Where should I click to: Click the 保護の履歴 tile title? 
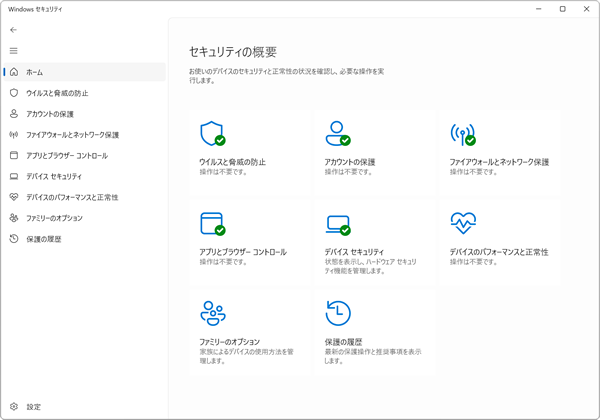(342, 342)
